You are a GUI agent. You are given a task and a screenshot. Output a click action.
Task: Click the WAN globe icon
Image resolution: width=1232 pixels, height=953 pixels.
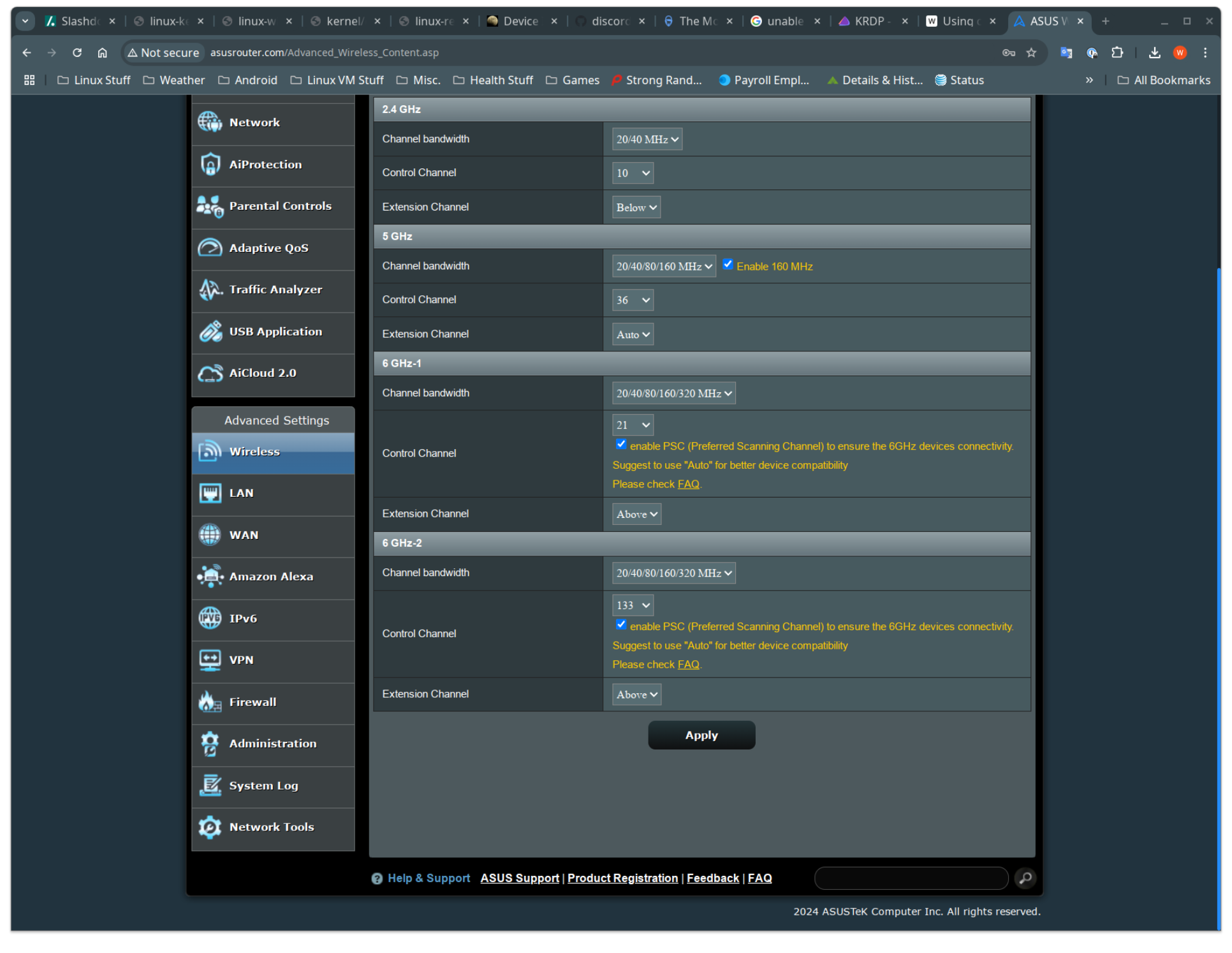pos(210,535)
